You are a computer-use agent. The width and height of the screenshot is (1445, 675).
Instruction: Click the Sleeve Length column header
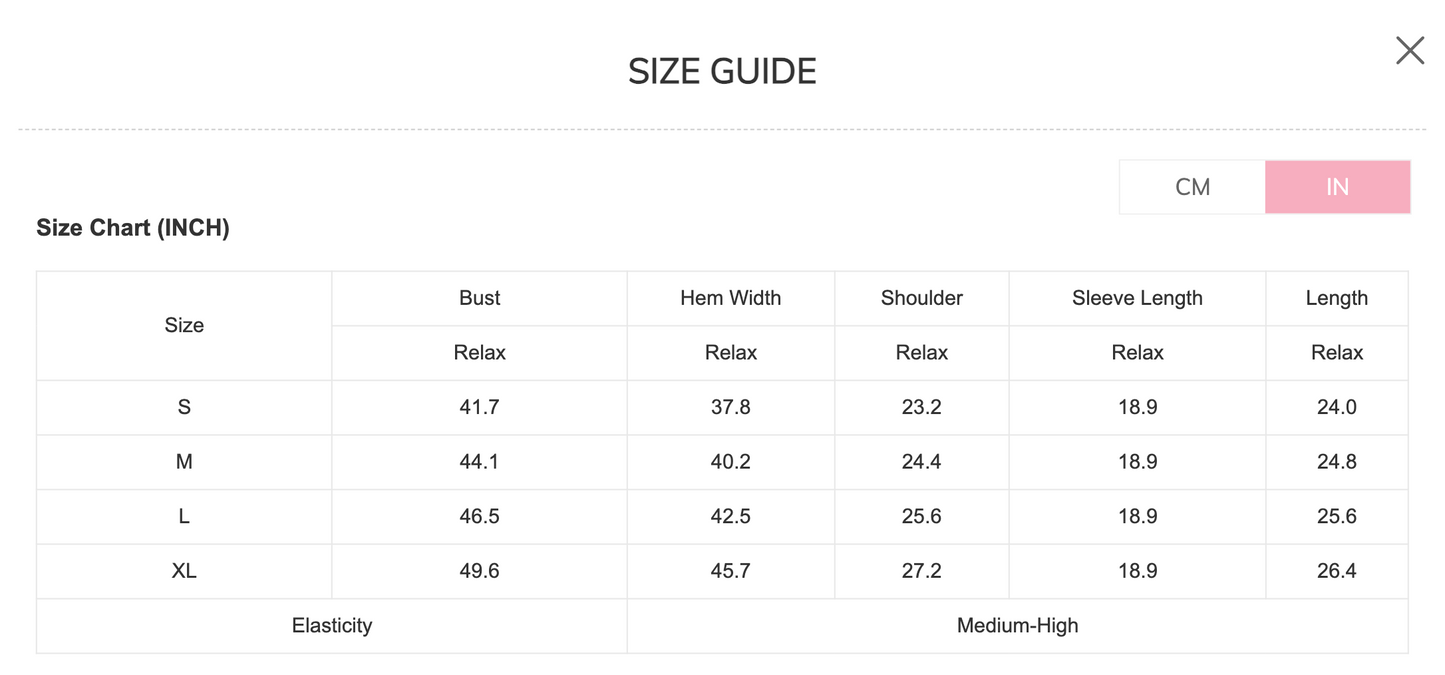click(1137, 298)
